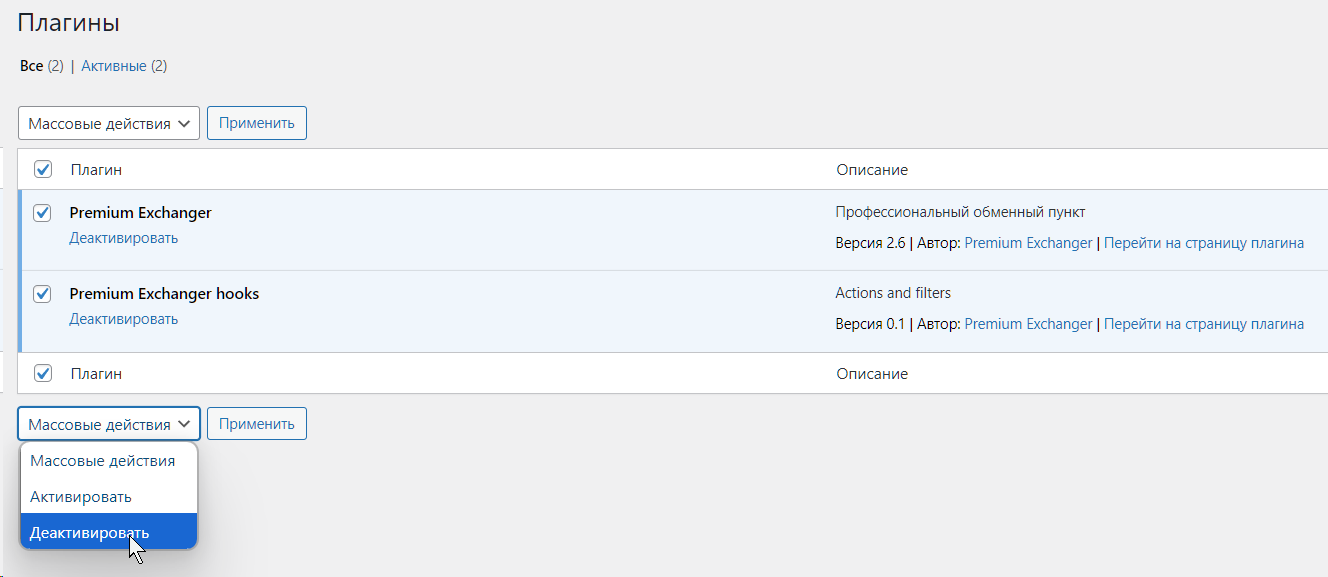Open author link for Premium Exchanger version 2.6

[x=1028, y=243]
